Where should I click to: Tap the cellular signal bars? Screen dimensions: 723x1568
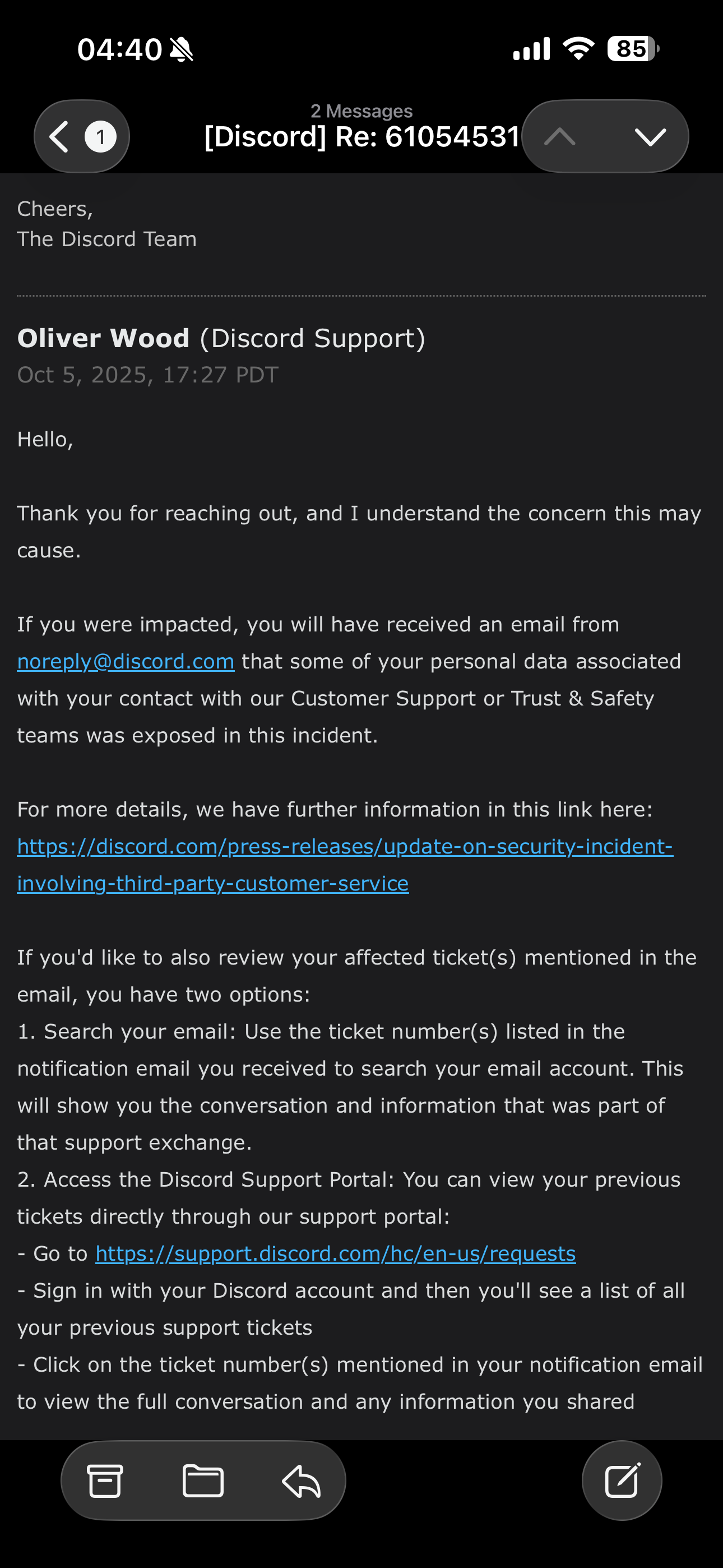click(x=531, y=49)
